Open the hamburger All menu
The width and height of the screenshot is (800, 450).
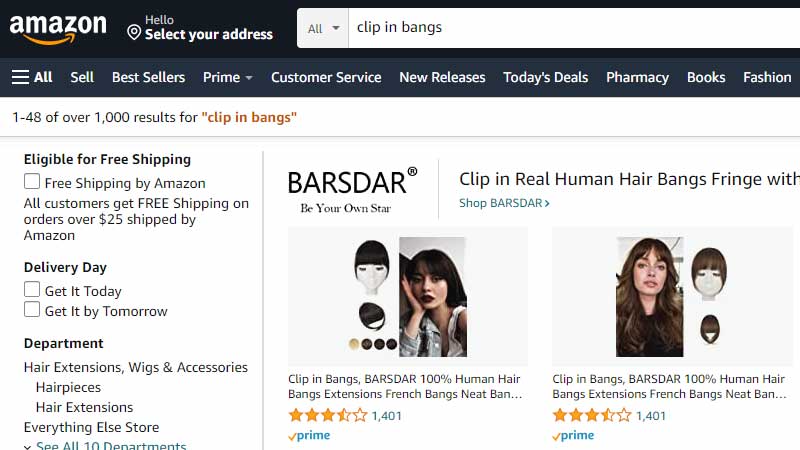coord(32,77)
